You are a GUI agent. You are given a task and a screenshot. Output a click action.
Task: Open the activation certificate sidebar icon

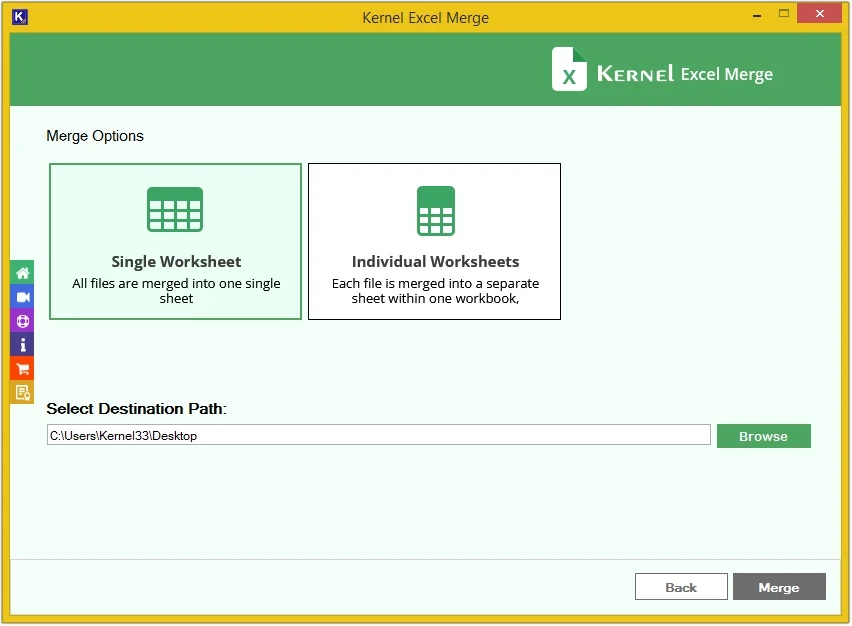pos(22,392)
